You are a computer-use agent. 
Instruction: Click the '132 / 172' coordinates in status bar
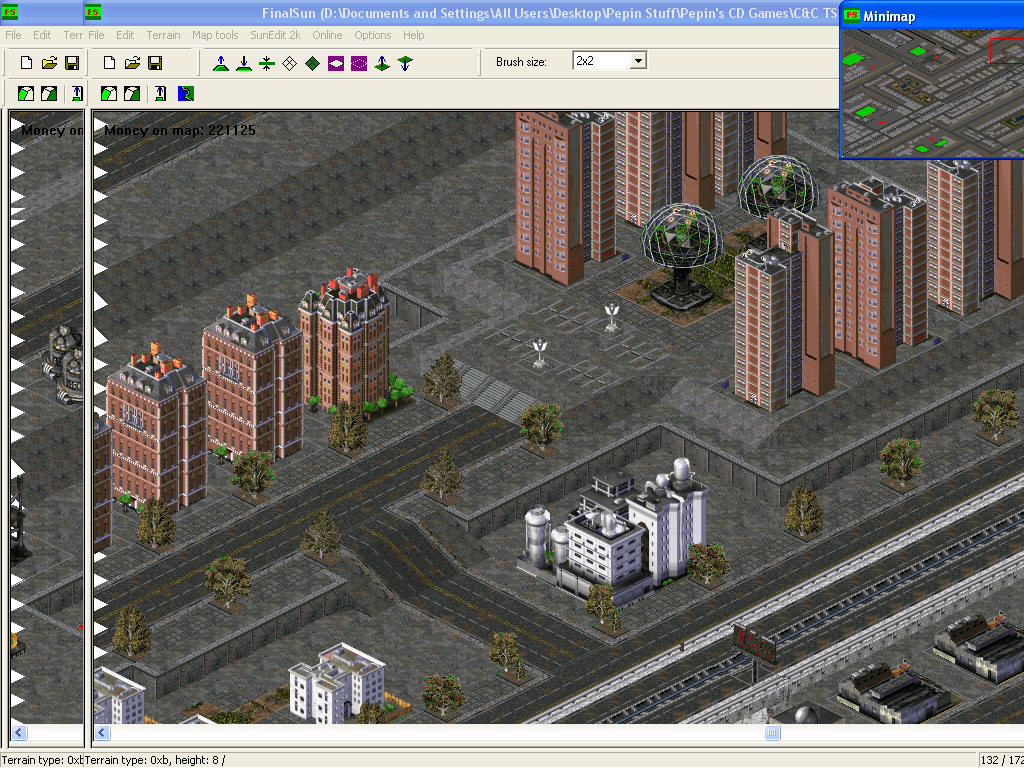point(1002,760)
